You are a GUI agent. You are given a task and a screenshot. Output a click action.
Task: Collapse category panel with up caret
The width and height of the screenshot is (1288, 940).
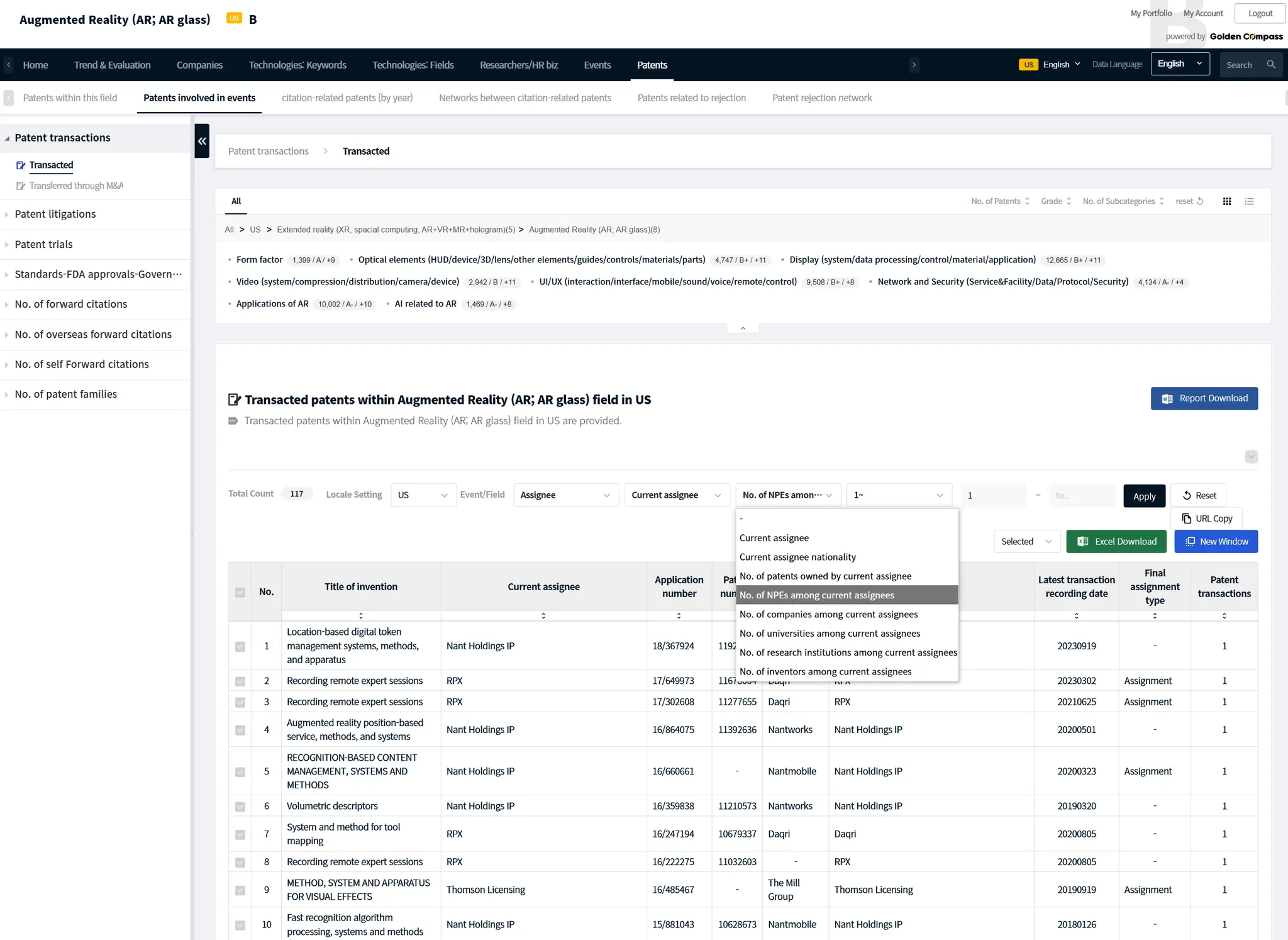tap(743, 328)
